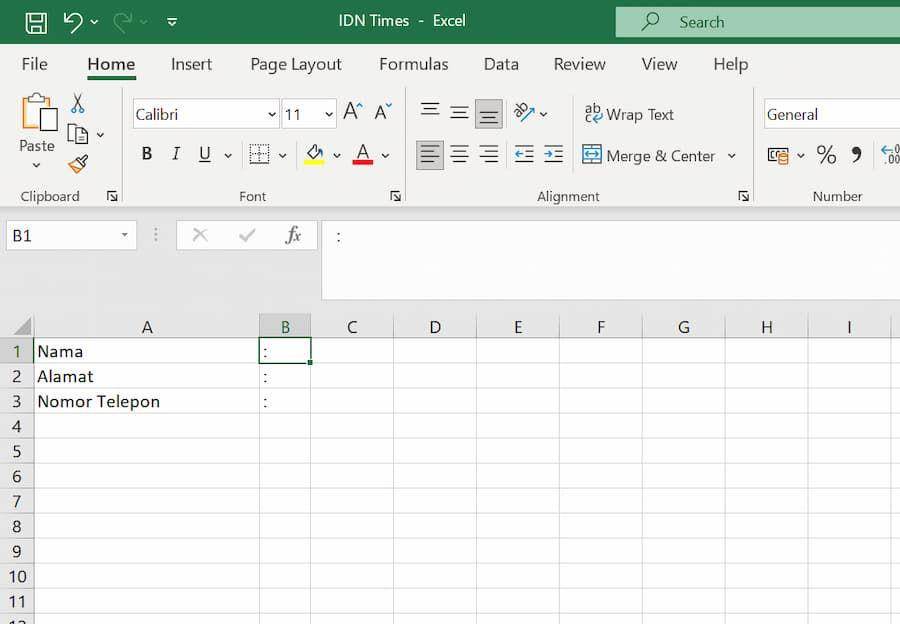Open underline style dropdown arrow
The height and width of the screenshot is (624, 900).
coord(228,156)
